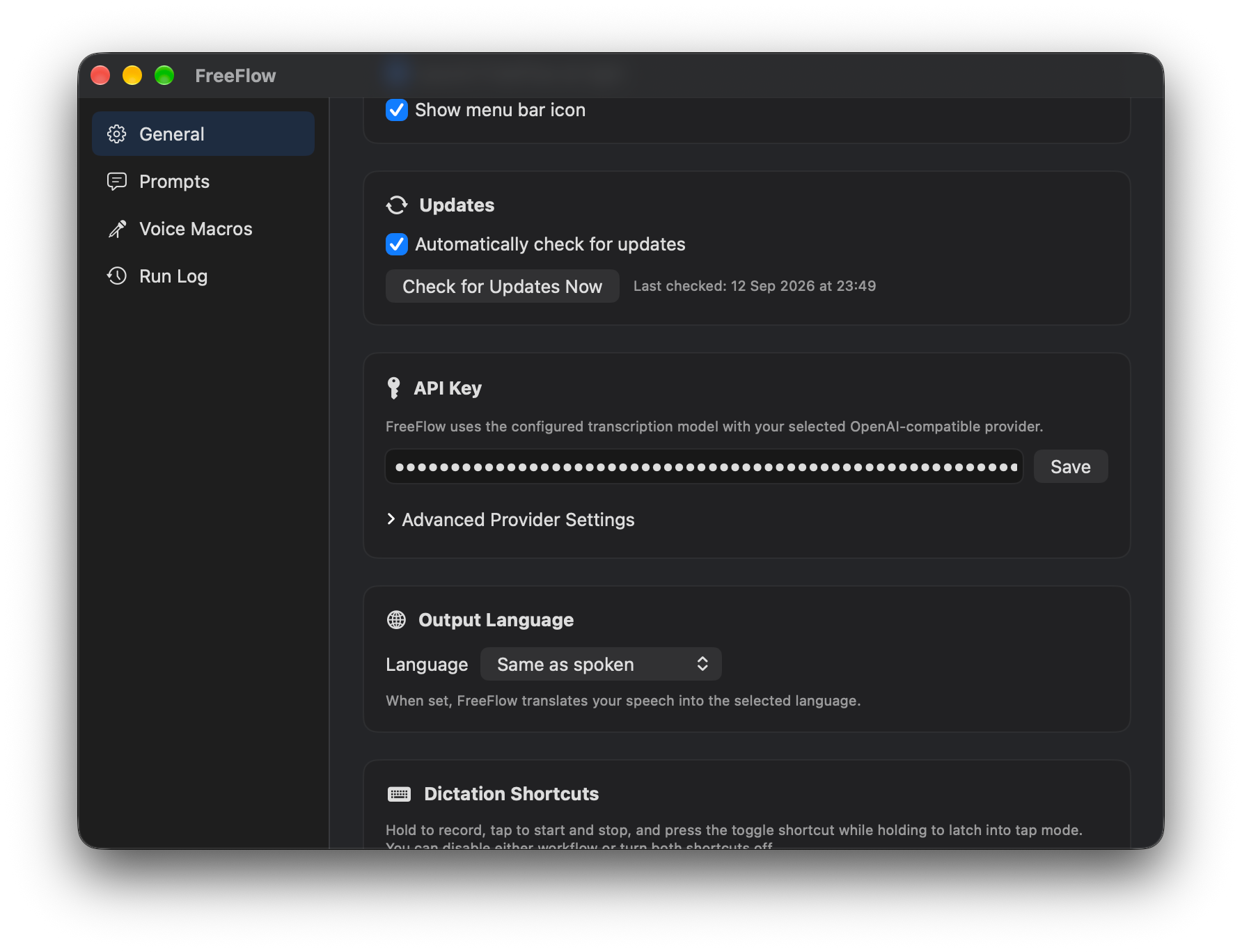Click the Updates refresh arrows icon

tap(397, 205)
